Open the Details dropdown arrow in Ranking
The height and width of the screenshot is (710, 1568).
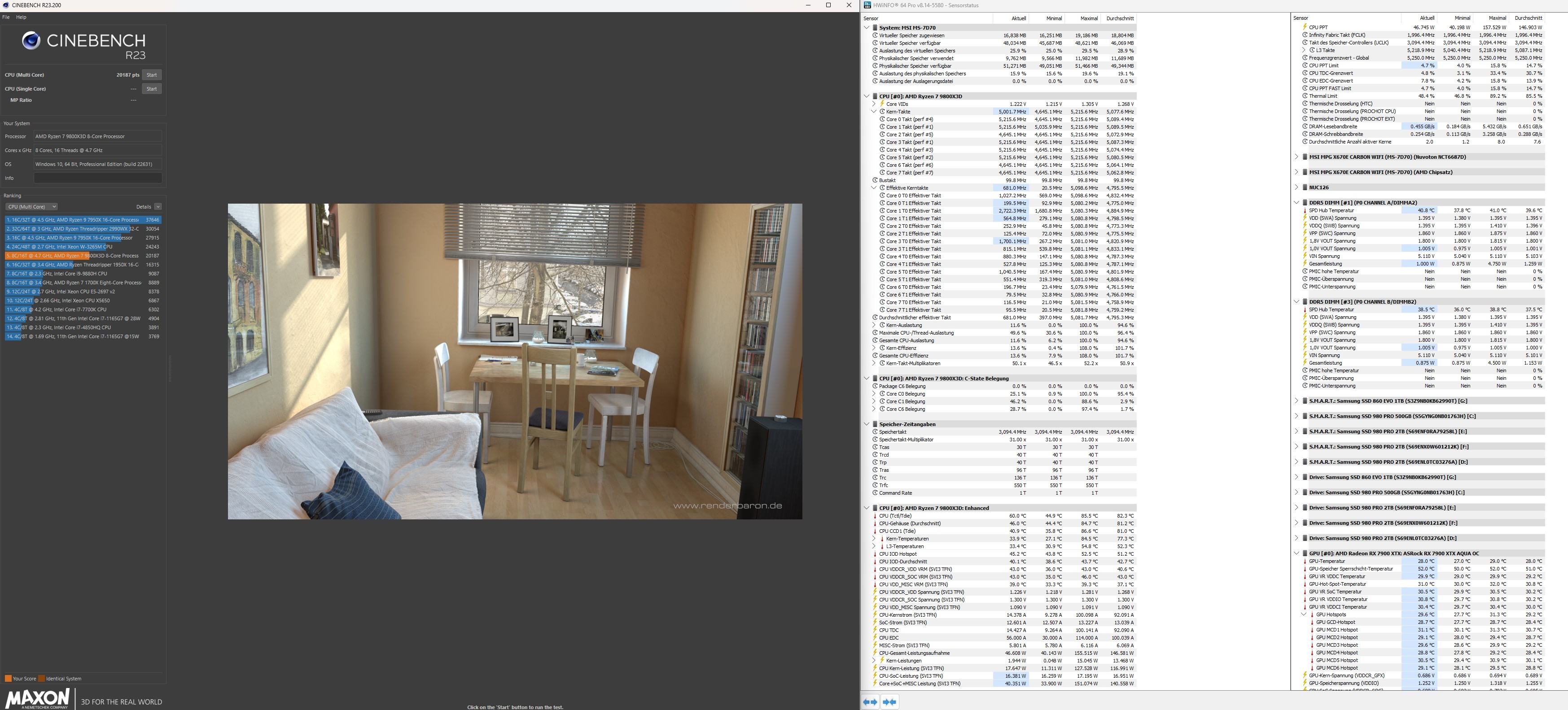[158, 207]
